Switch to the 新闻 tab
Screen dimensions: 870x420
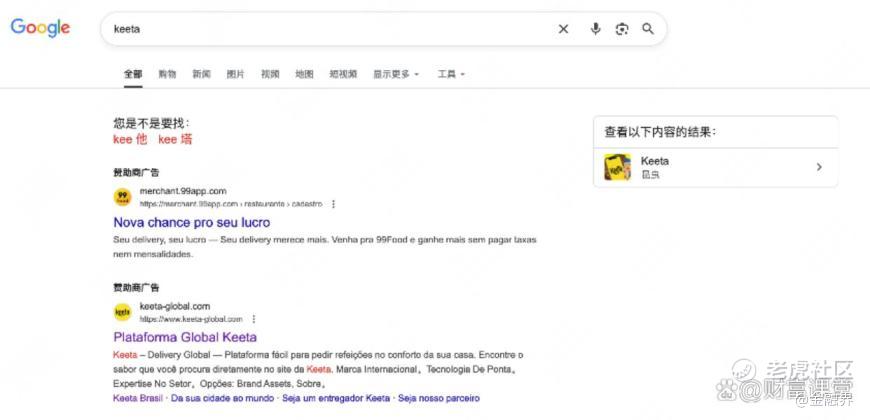pyautogui.click(x=201, y=74)
